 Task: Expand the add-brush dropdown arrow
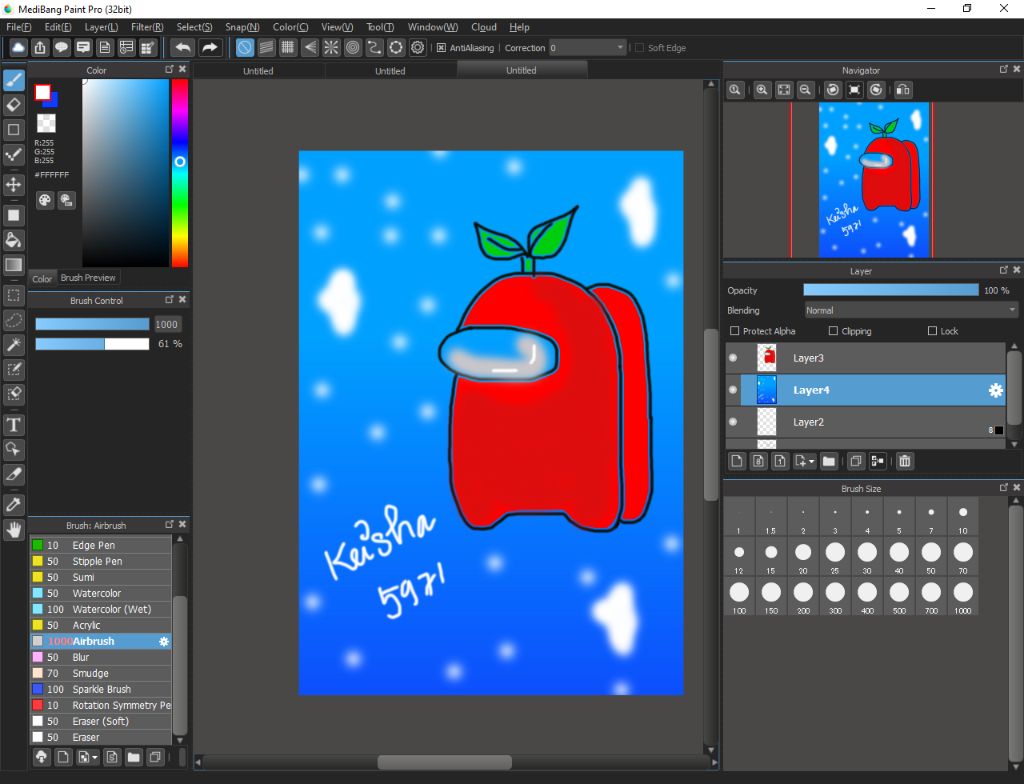95,757
